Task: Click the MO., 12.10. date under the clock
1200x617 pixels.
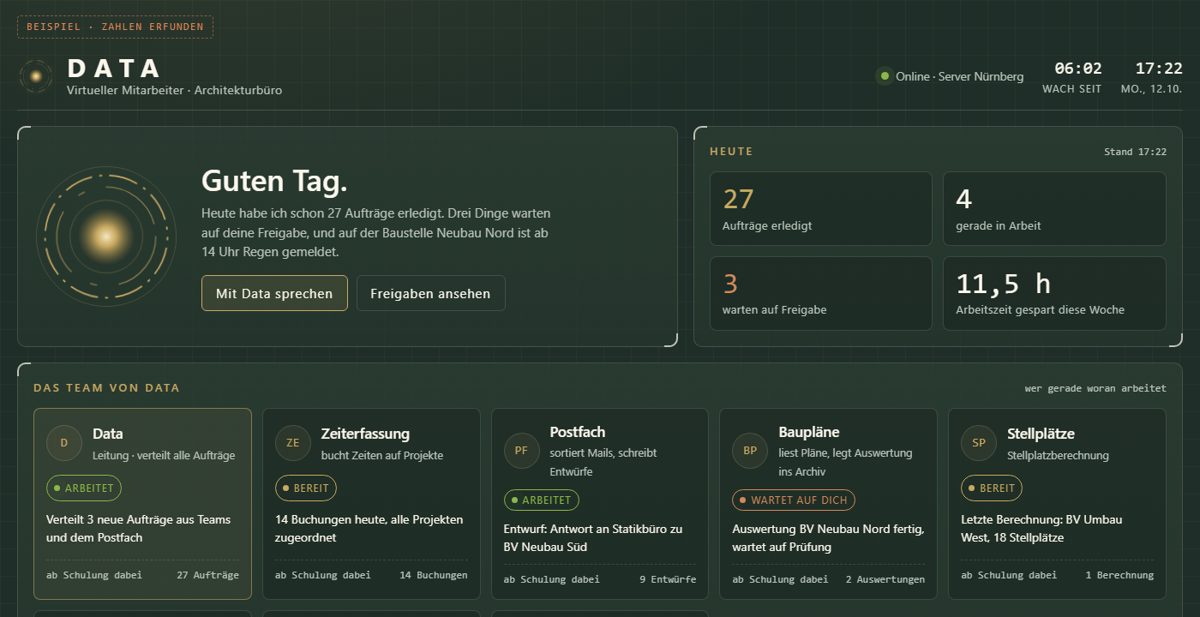Action: pyautogui.click(x=1152, y=89)
